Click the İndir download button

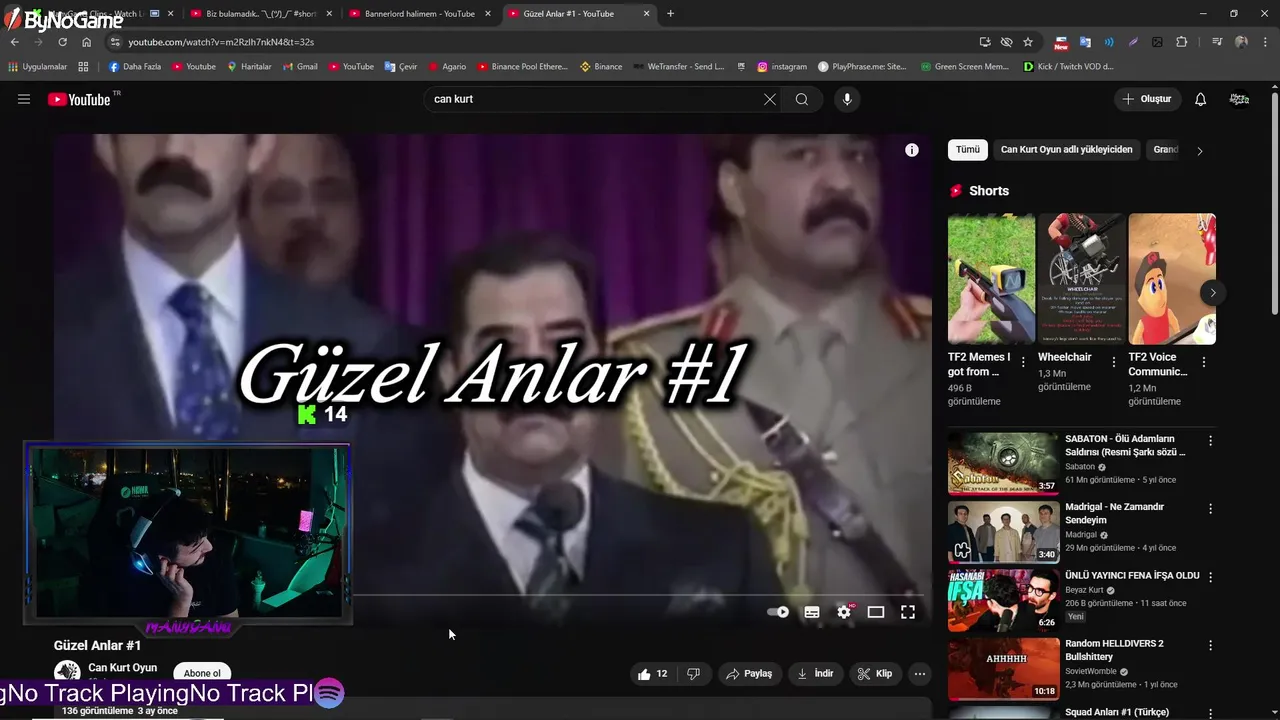tap(815, 674)
